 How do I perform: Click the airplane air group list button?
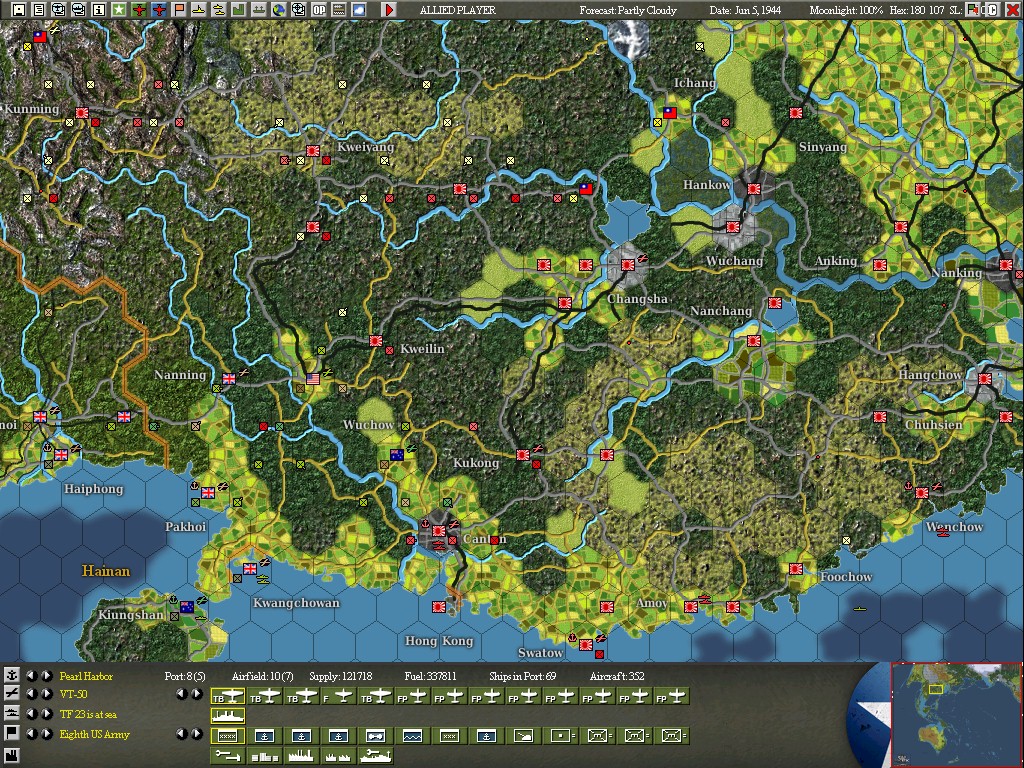[x=11, y=694]
